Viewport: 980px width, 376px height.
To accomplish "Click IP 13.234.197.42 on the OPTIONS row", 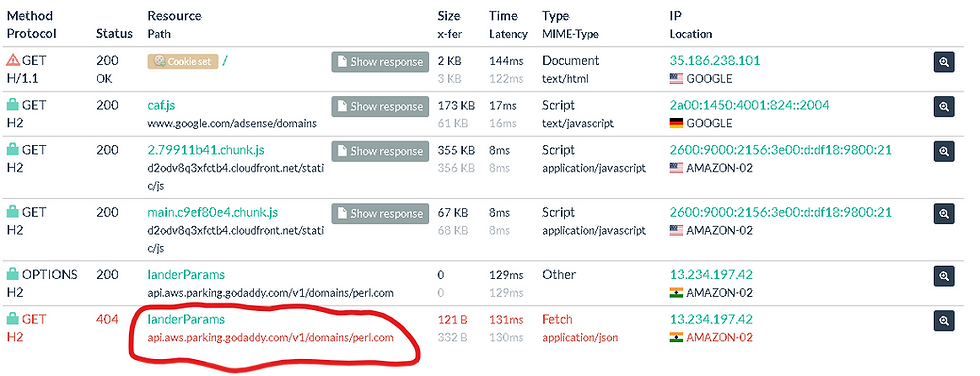I will [x=711, y=275].
